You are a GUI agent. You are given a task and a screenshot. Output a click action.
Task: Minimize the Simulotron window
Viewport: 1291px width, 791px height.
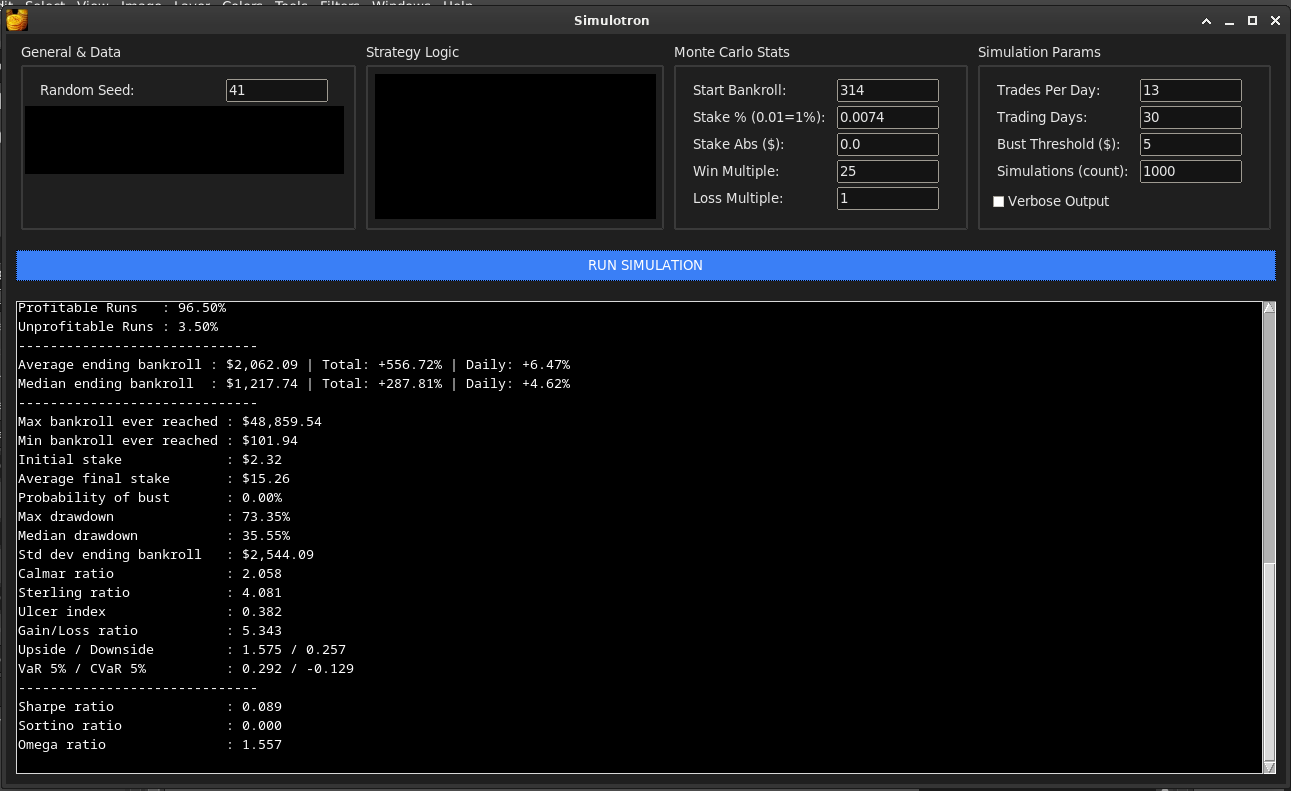(x=1229, y=21)
